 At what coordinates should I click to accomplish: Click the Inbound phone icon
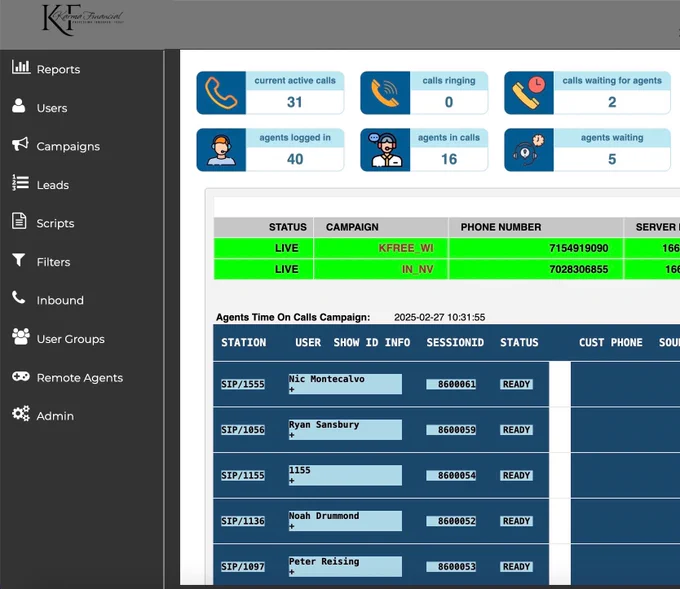(18, 298)
